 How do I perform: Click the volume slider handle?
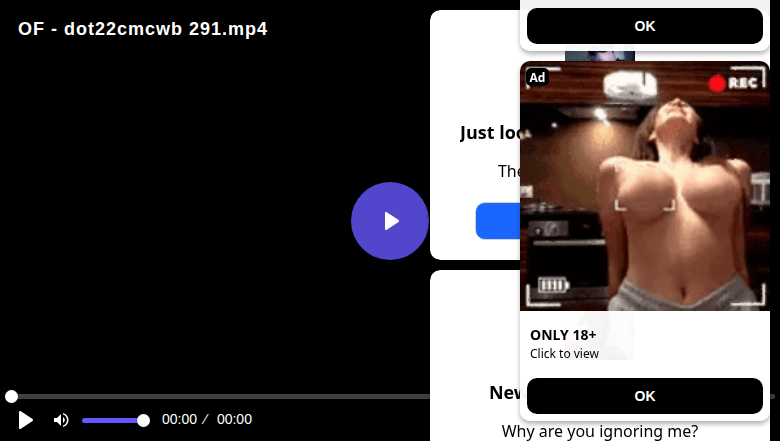coord(143,421)
